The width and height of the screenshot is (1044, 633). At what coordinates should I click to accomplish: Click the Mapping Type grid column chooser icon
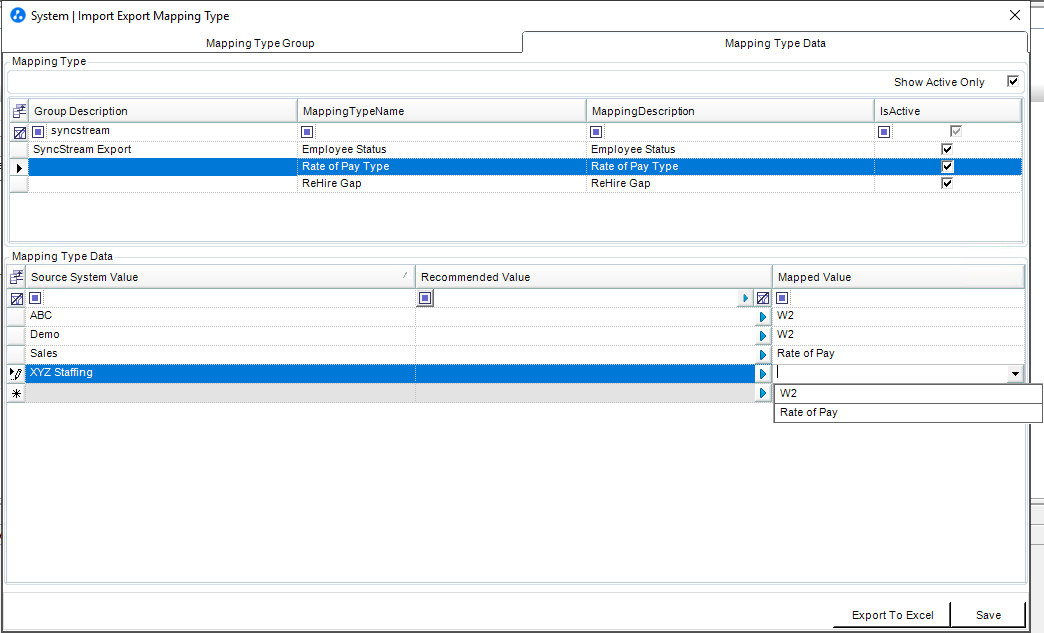point(19,111)
